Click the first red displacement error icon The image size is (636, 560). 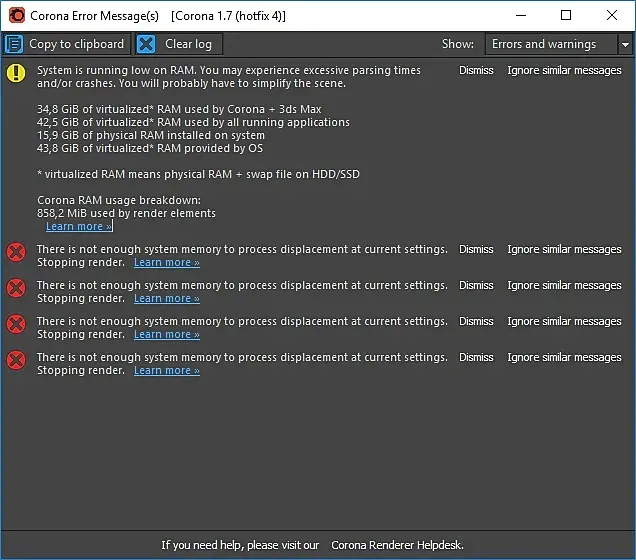pos(16,252)
